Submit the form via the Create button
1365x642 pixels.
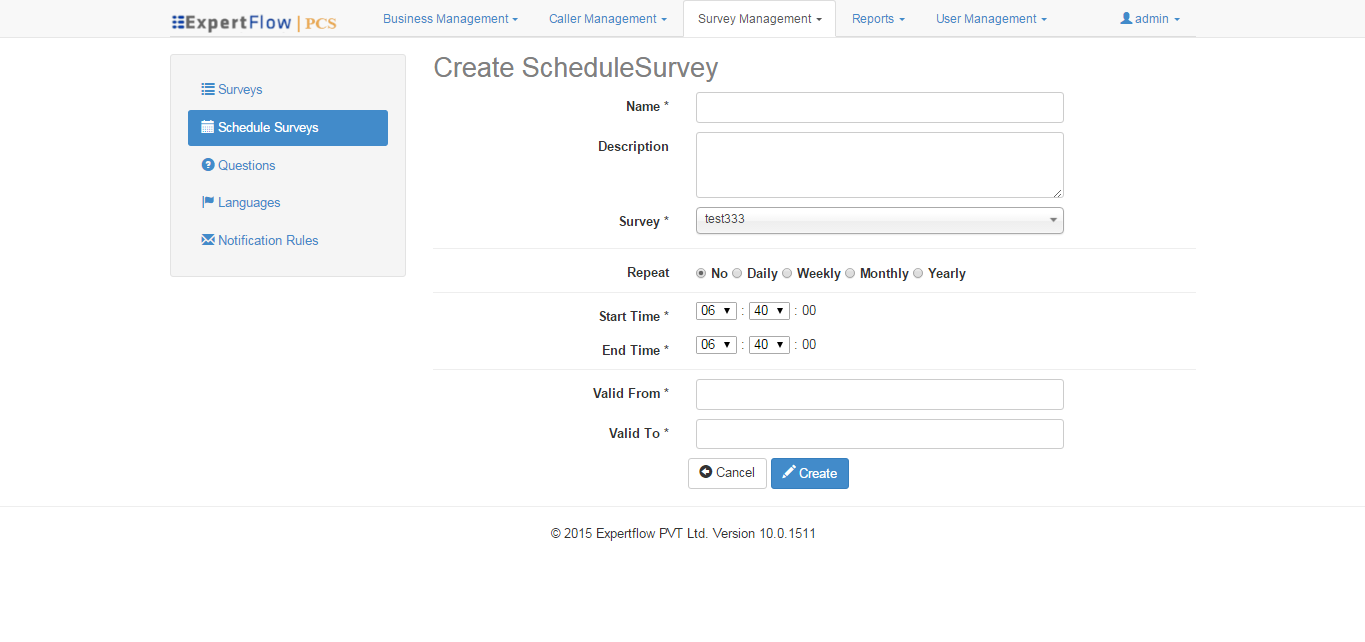tap(810, 472)
